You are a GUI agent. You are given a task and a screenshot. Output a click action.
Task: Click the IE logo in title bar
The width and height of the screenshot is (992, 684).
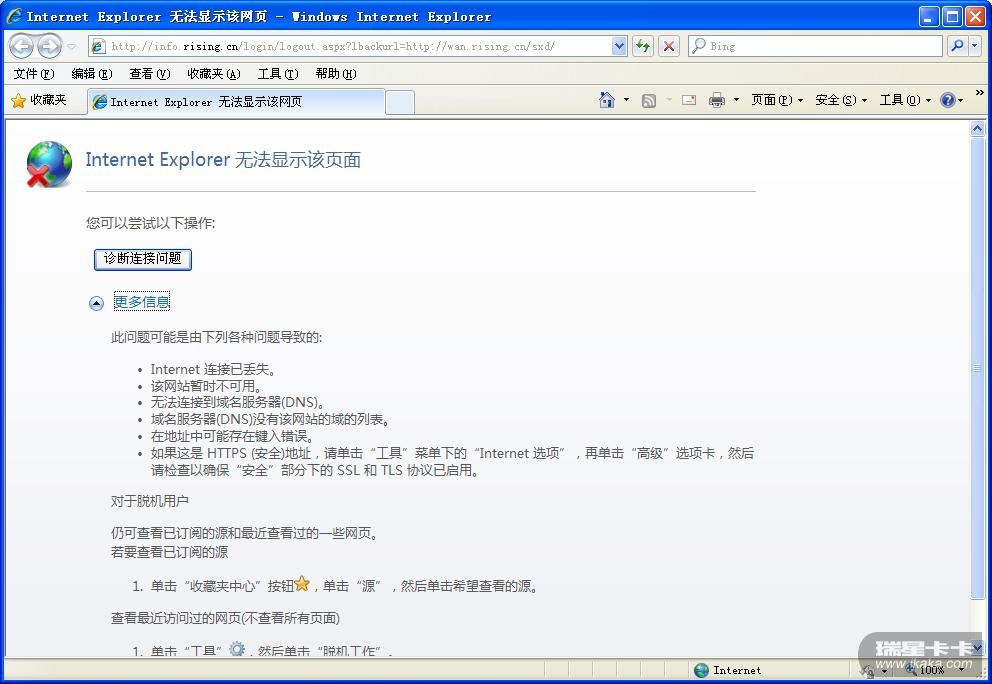14,16
